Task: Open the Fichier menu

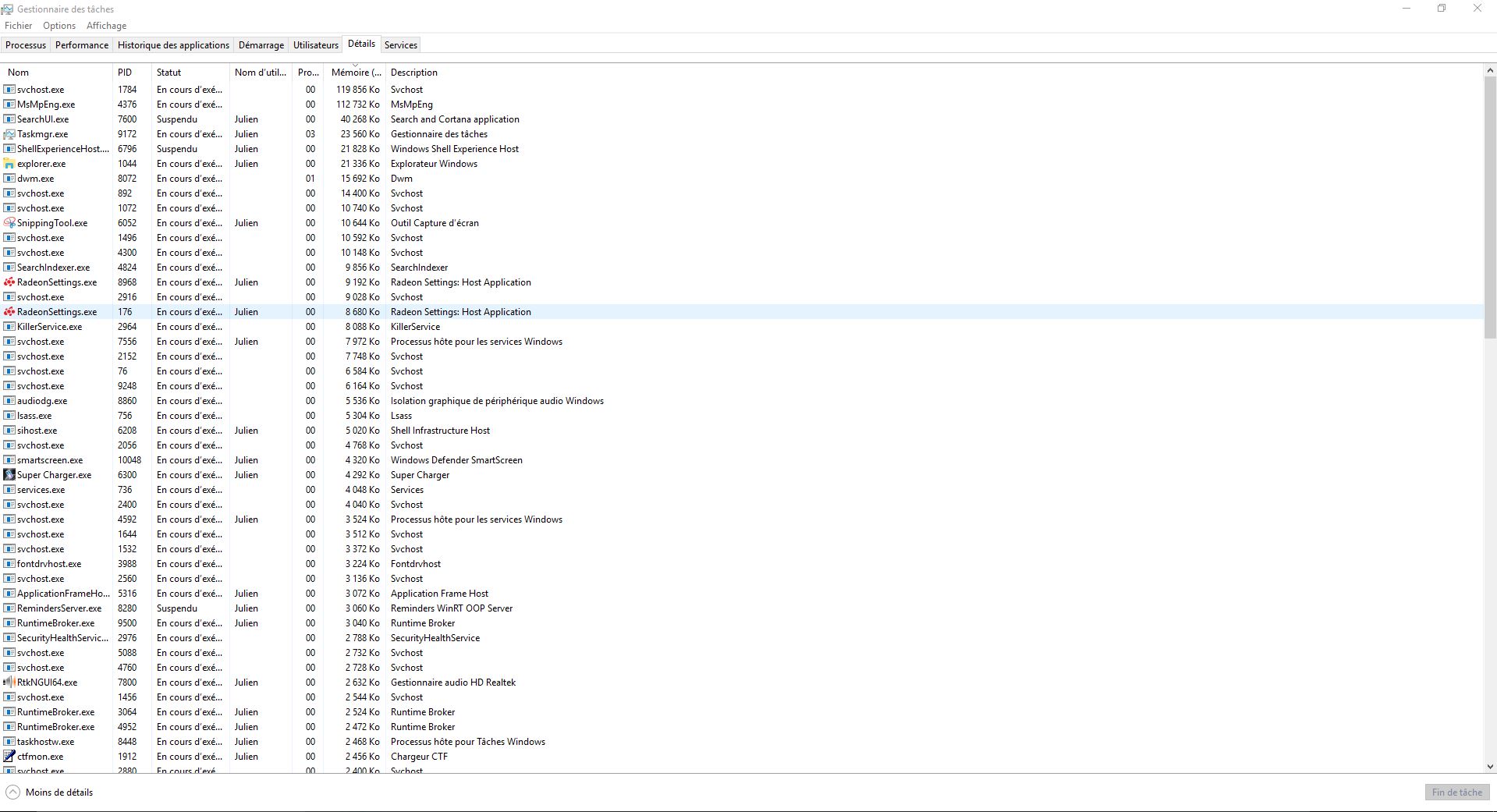Action: (19, 26)
